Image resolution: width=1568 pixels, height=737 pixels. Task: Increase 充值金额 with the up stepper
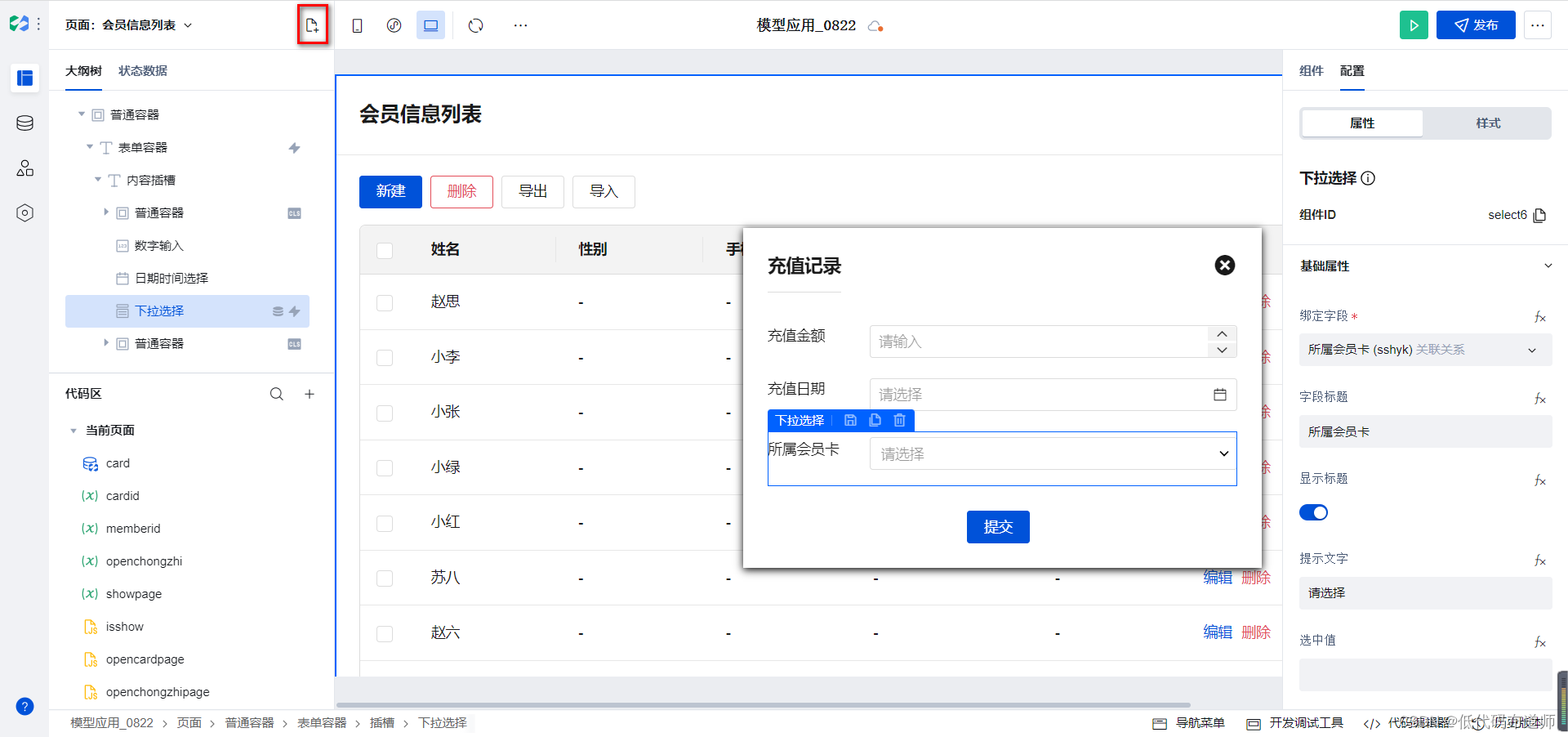(1222, 333)
